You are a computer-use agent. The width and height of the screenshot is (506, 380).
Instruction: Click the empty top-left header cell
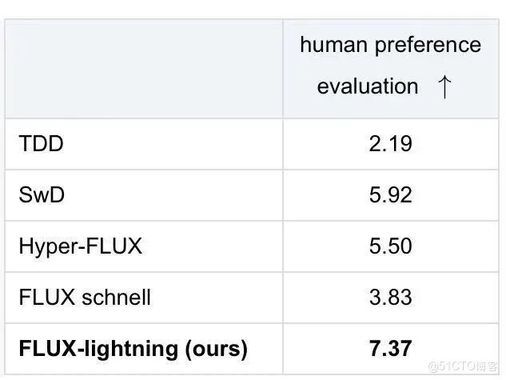click(144, 68)
